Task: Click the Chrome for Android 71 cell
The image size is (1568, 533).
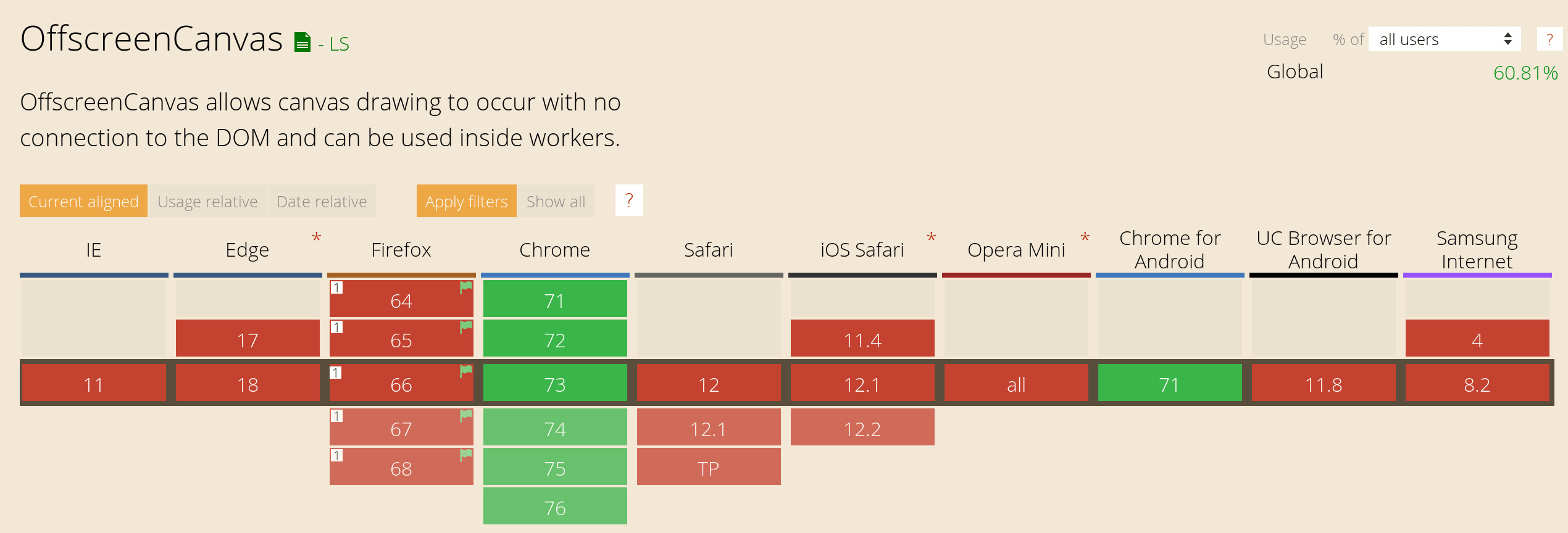Action: (x=1170, y=382)
